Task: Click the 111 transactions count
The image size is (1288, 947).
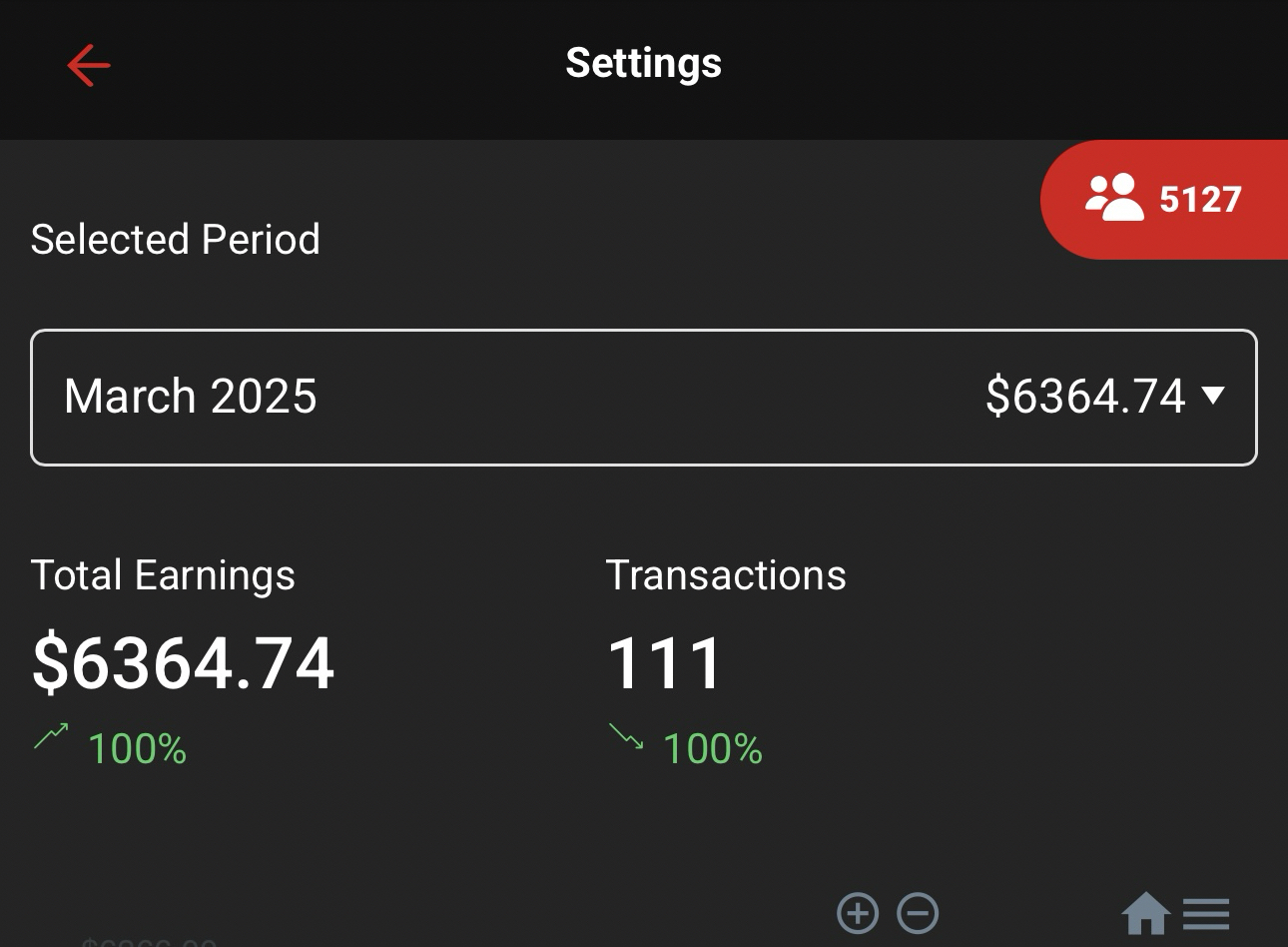Action: 664,663
